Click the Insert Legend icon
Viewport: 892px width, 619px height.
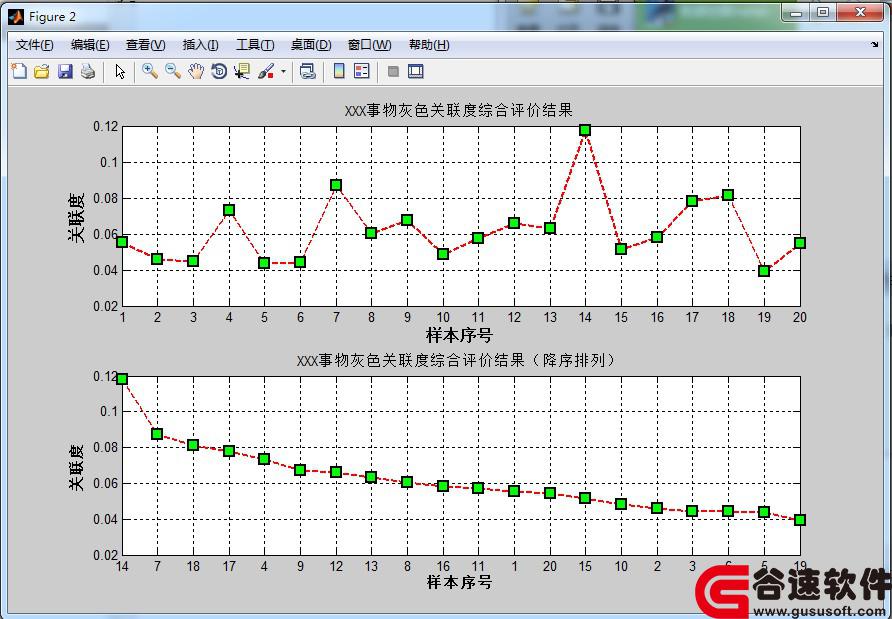pyautogui.click(x=362, y=71)
